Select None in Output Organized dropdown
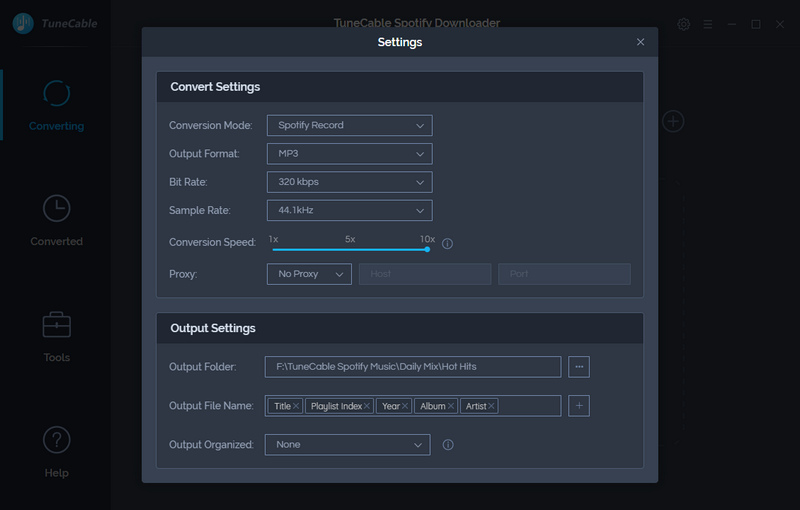800x510 pixels. click(x=347, y=445)
